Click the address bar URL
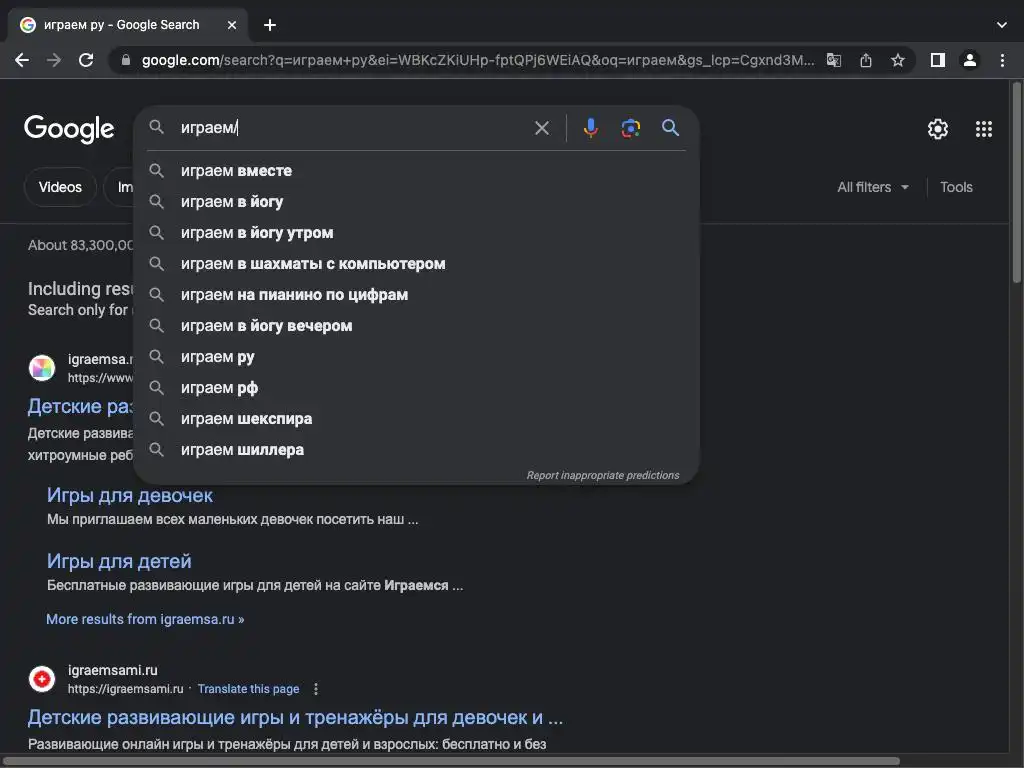The width and height of the screenshot is (1024, 768). pos(478,60)
